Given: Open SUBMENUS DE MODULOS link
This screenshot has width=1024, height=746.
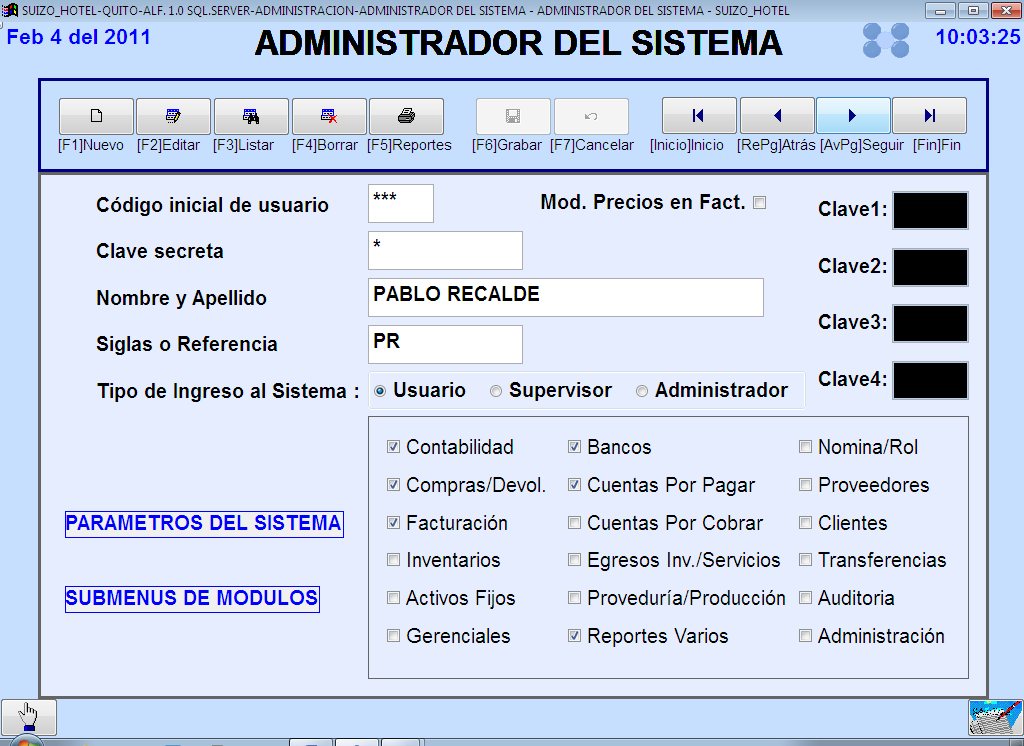Looking at the screenshot, I should 192,599.
